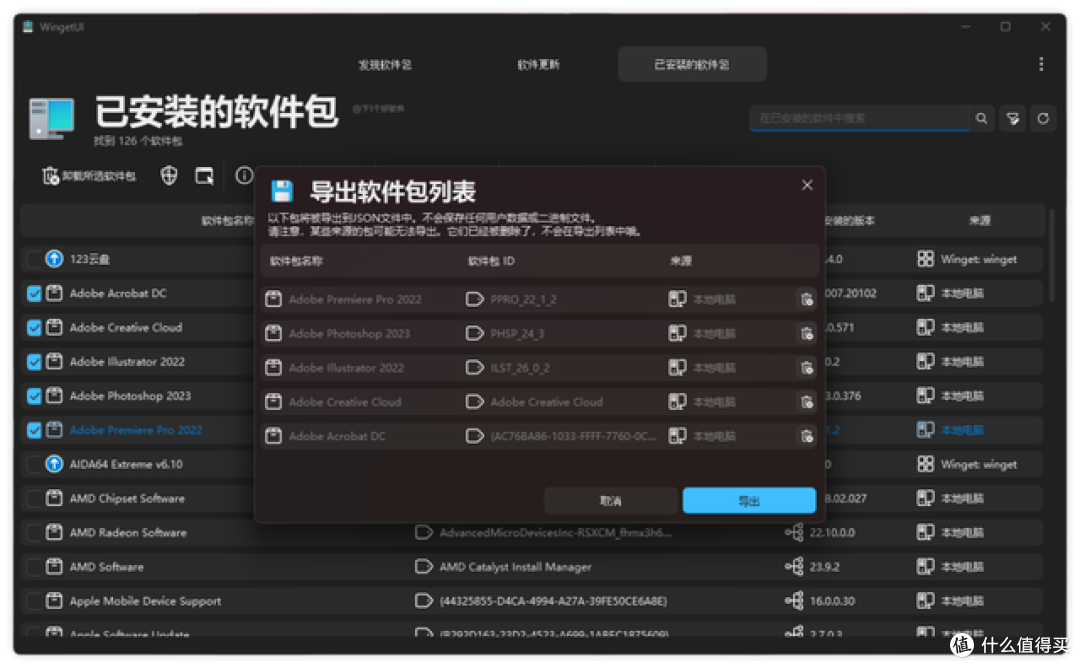Screen dimensions: 1080x668
Task: Close the export package list dialog
Action: pos(807,185)
